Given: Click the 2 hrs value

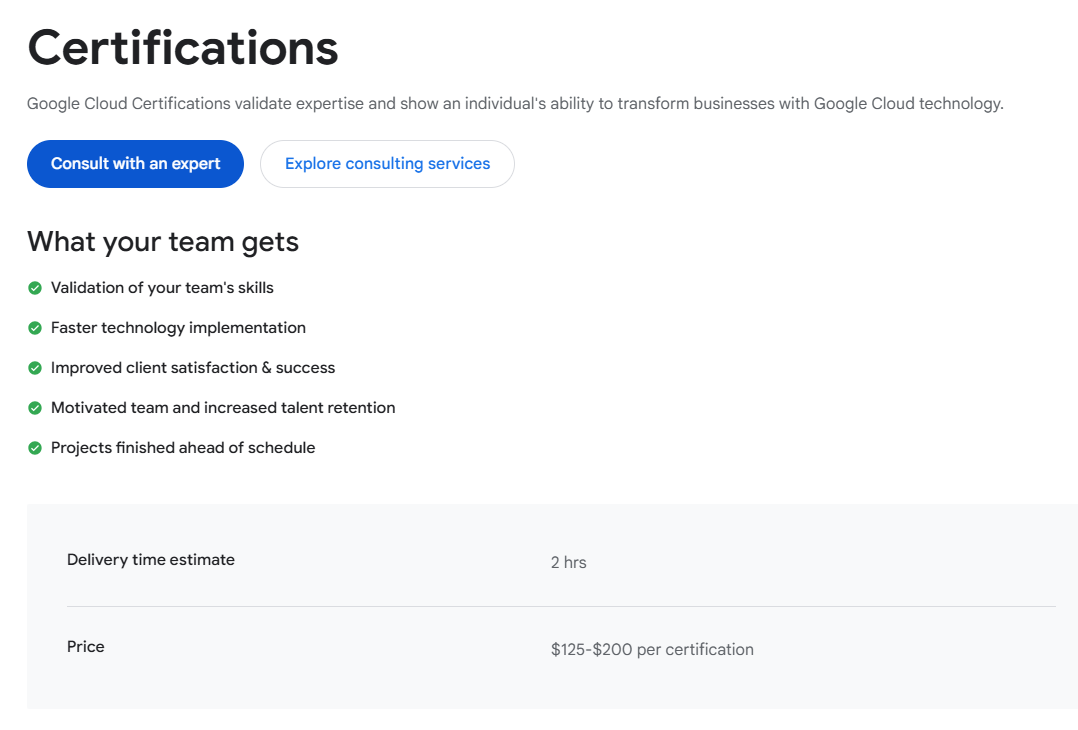Looking at the screenshot, I should click(x=569, y=562).
